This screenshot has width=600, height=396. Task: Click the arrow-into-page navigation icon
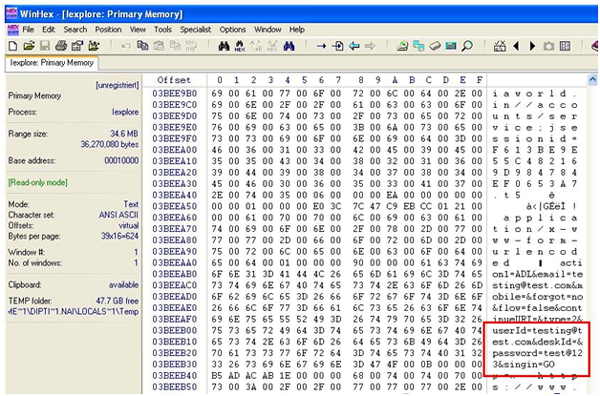338,46
